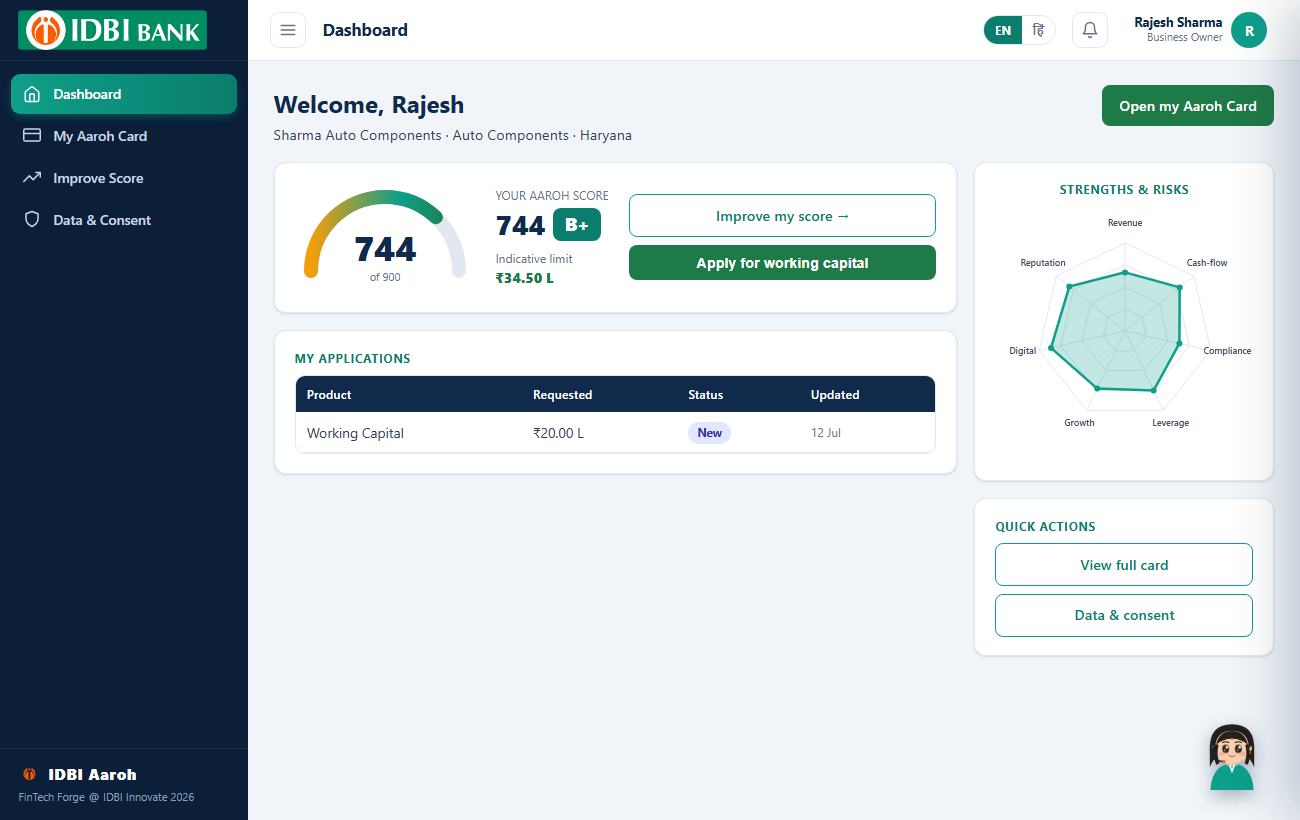The width and height of the screenshot is (1300, 820).
Task: Click the YOUR AAROH SCORE label
Action: coord(552,196)
